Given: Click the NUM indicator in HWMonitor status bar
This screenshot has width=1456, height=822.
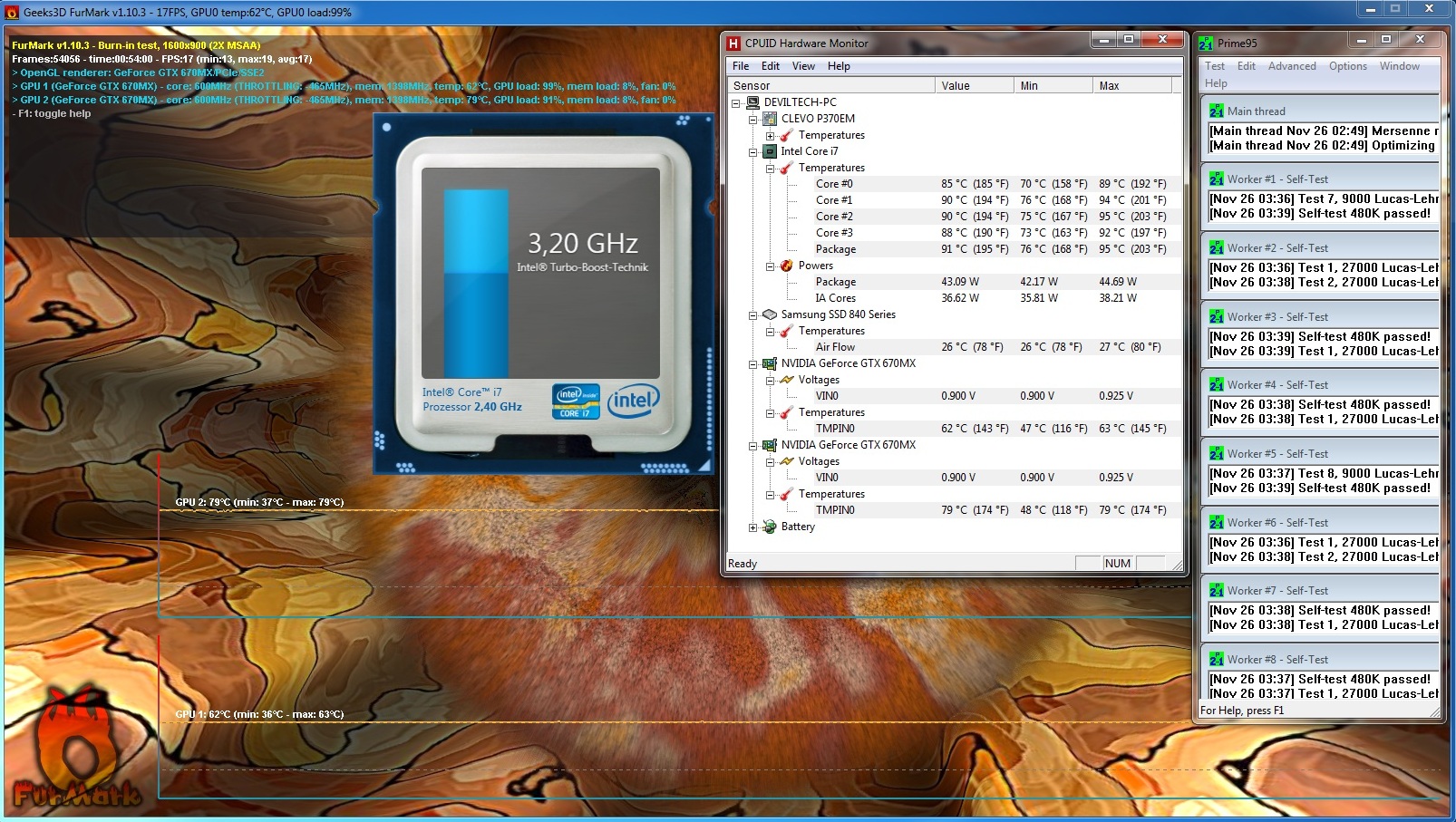Looking at the screenshot, I should point(1118,563).
